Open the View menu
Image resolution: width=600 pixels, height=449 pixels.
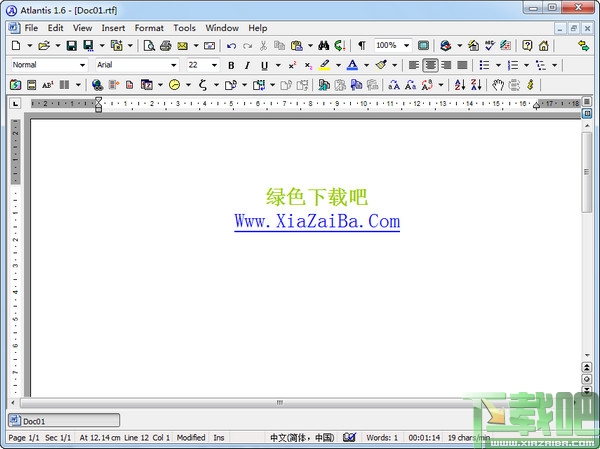coord(82,28)
